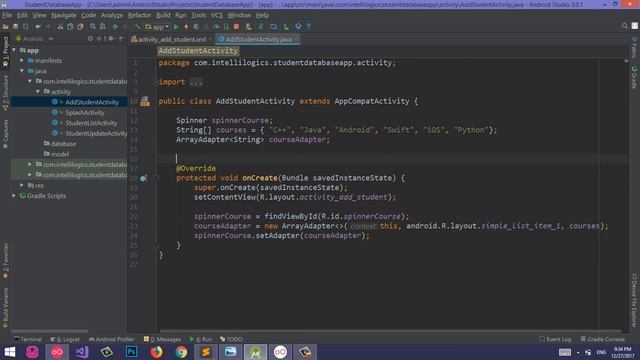
Task: Toggle the Build Variants side panel
Action: point(5,308)
